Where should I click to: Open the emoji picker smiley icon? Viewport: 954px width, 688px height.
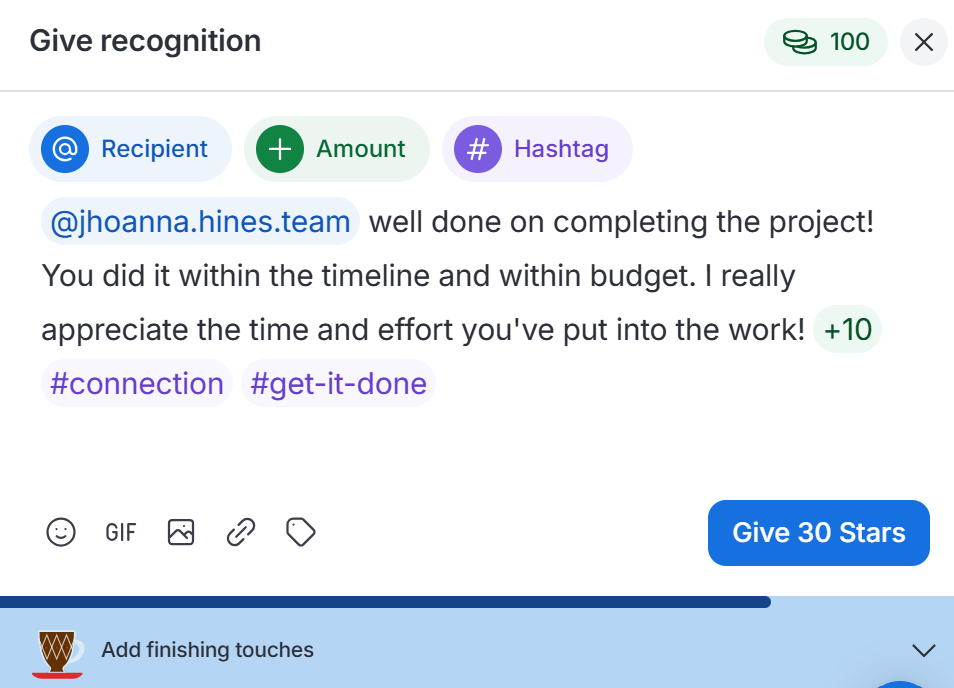tap(61, 532)
